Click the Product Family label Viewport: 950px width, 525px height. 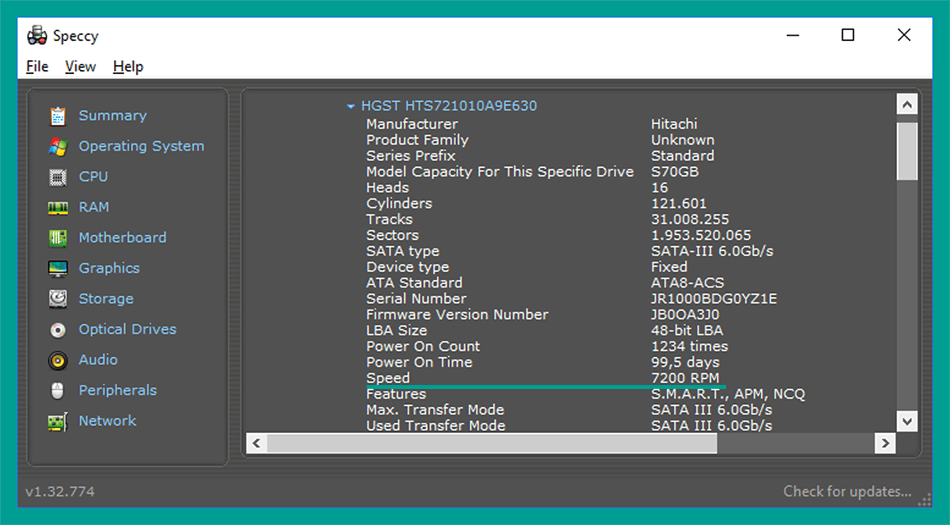pyautogui.click(x=417, y=140)
